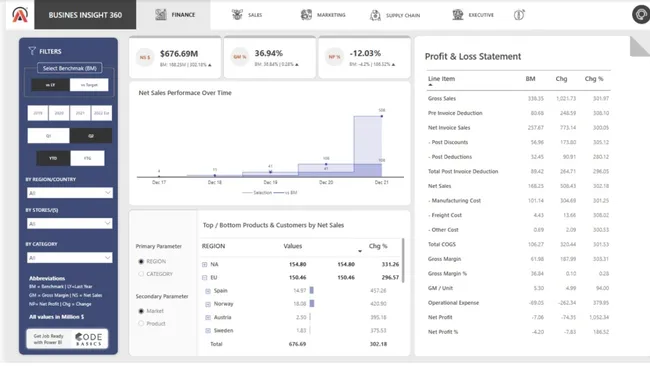Select the dark Q2 quarter toggle
650x366 pixels.
pos(91,136)
